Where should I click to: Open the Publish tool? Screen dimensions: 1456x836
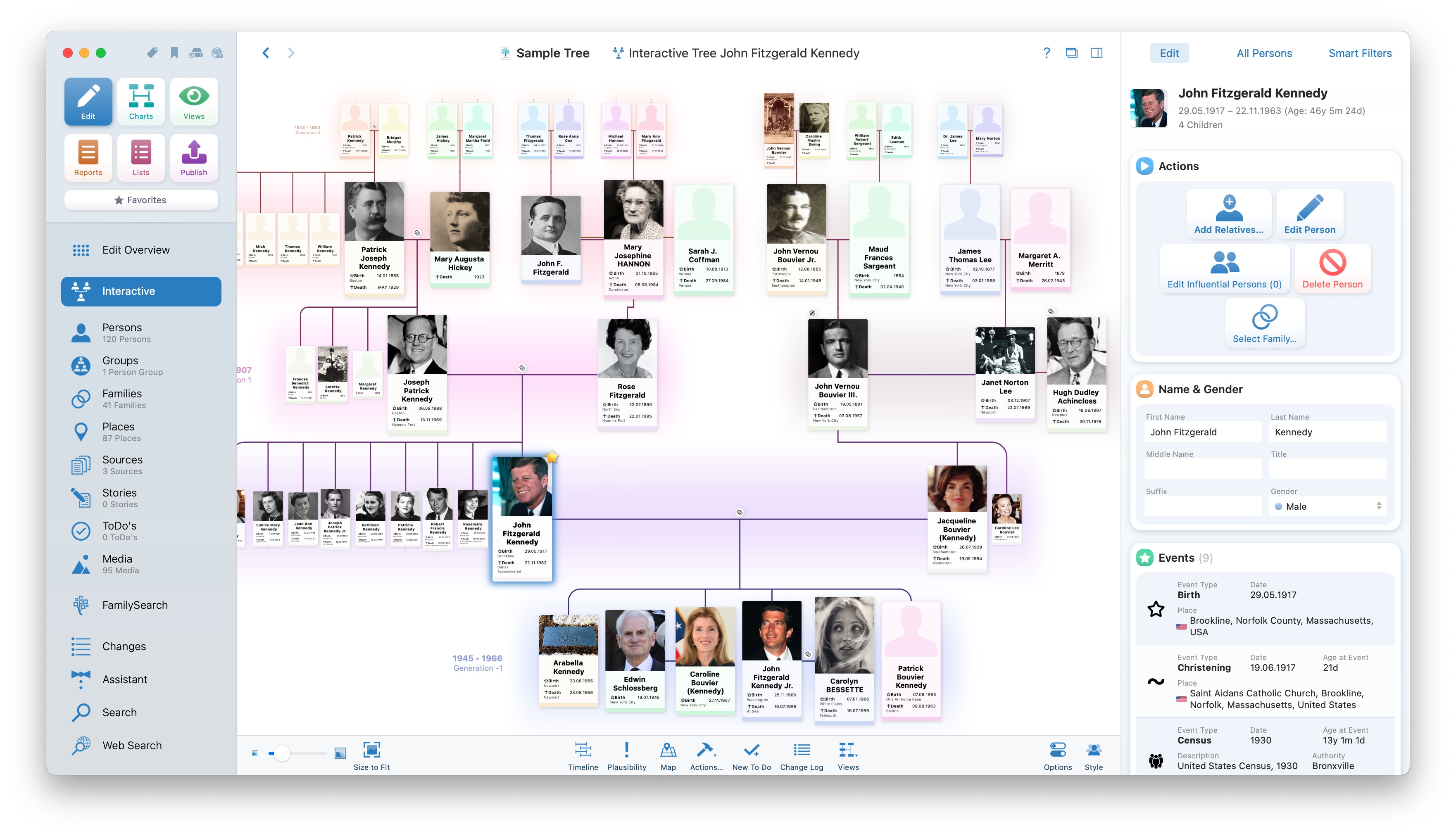(x=194, y=157)
